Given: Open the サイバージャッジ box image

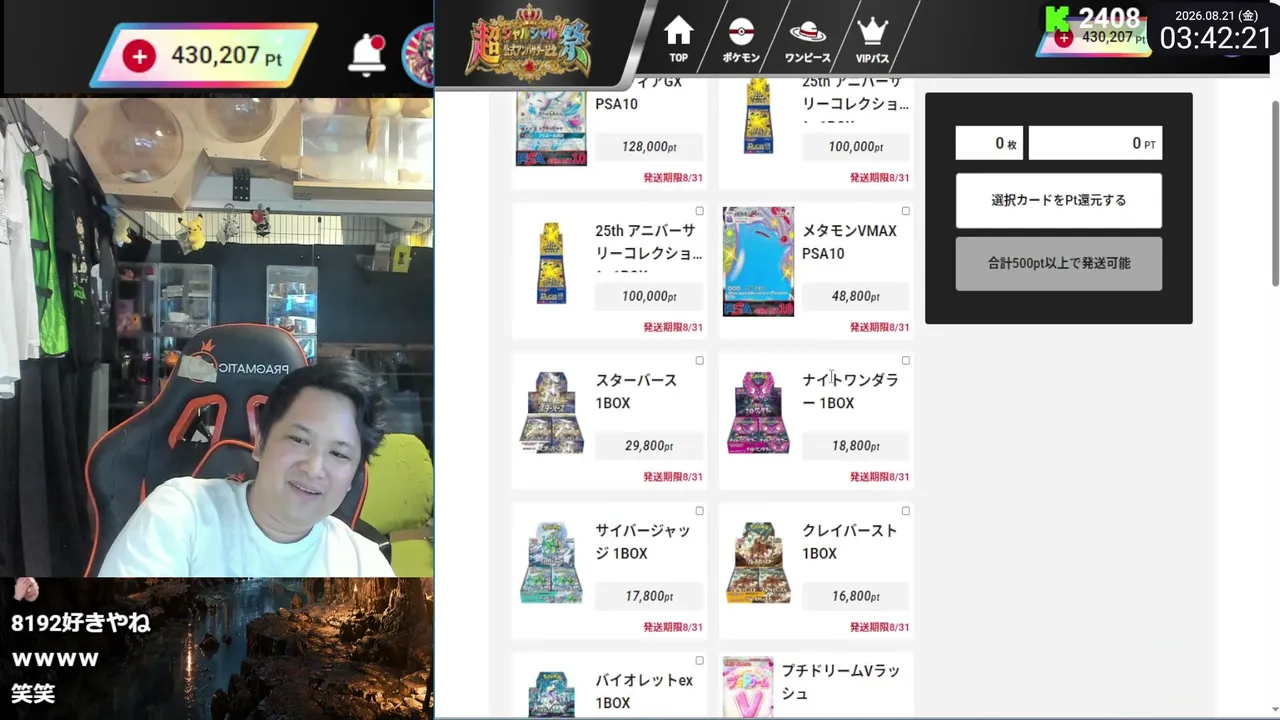Looking at the screenshot, I should 551,562.
